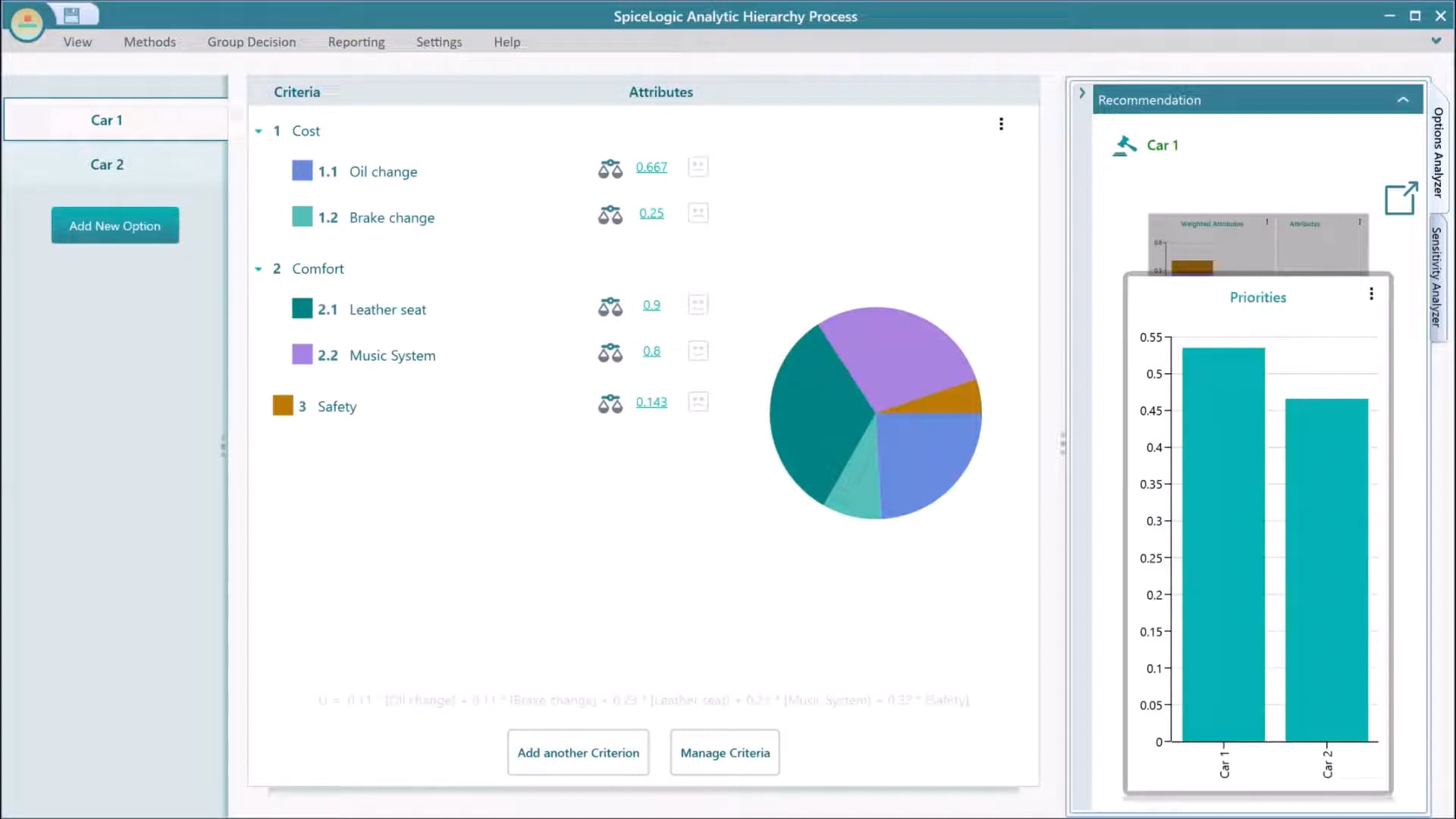This screenshot has height=819, width=1456.
Task: Click the Car 1 recommendation label
Action: (x=1163, y=146)
